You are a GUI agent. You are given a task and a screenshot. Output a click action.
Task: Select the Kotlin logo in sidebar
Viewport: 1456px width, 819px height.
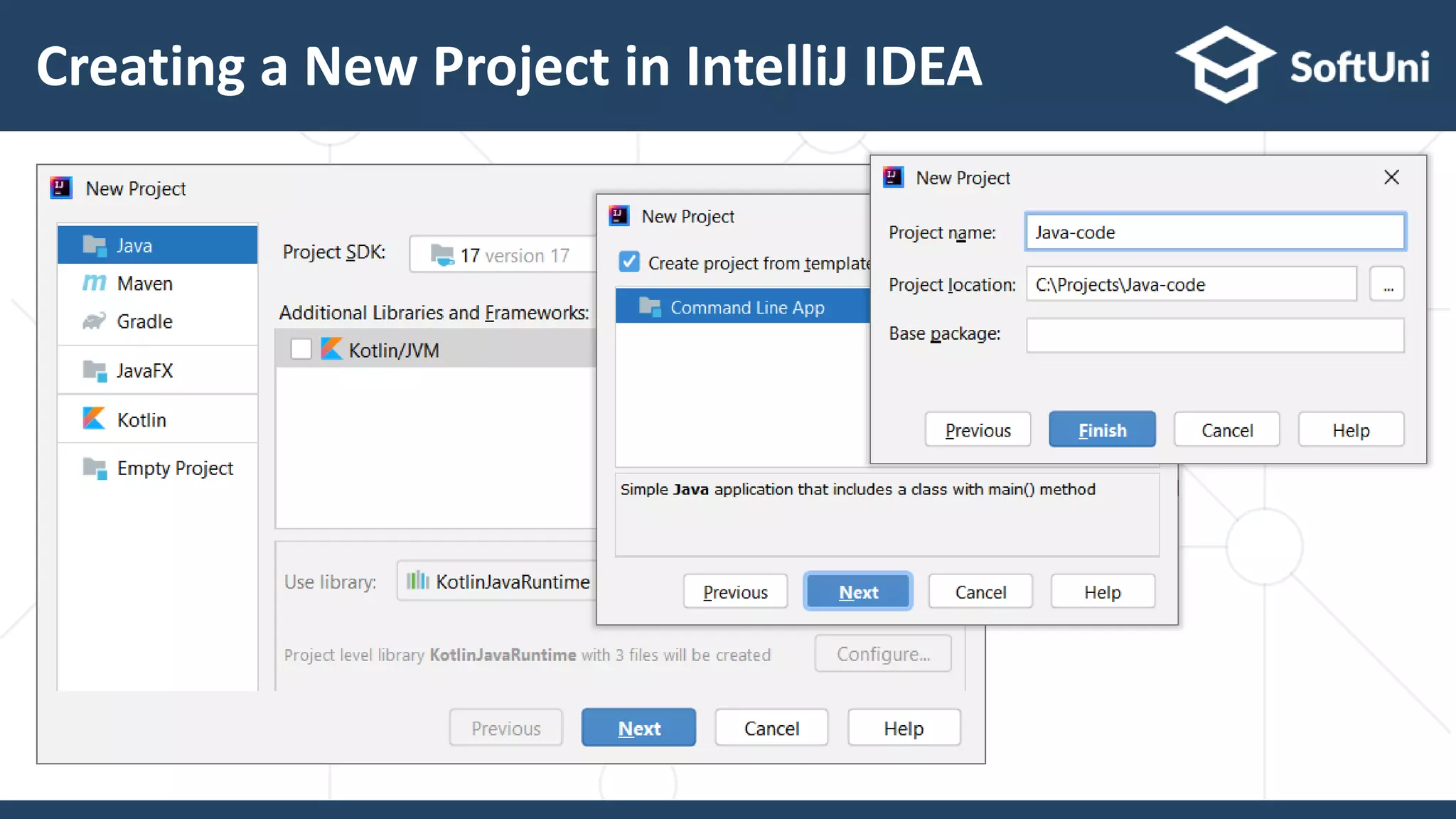(94, 419)
